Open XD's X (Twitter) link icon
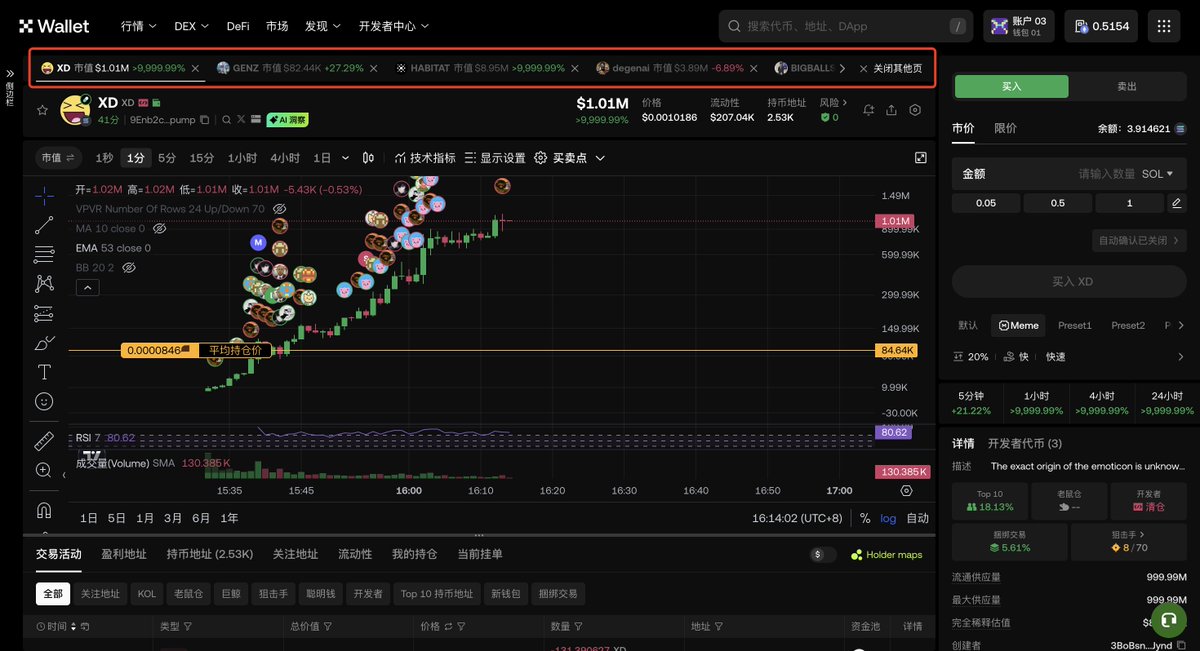This screenshot has height=651, width=1200. point(241,120)
